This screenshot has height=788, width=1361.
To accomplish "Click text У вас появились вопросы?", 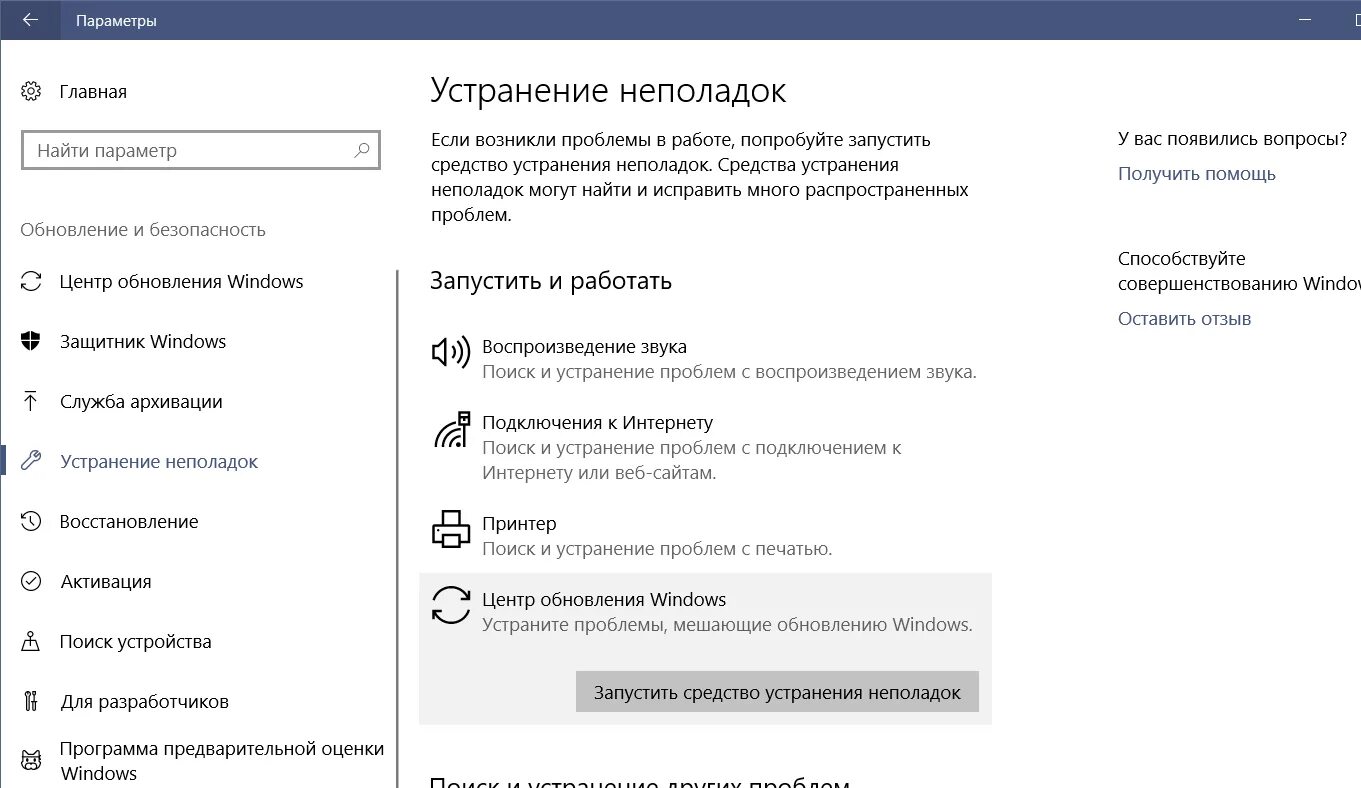I will [1233, 140].
